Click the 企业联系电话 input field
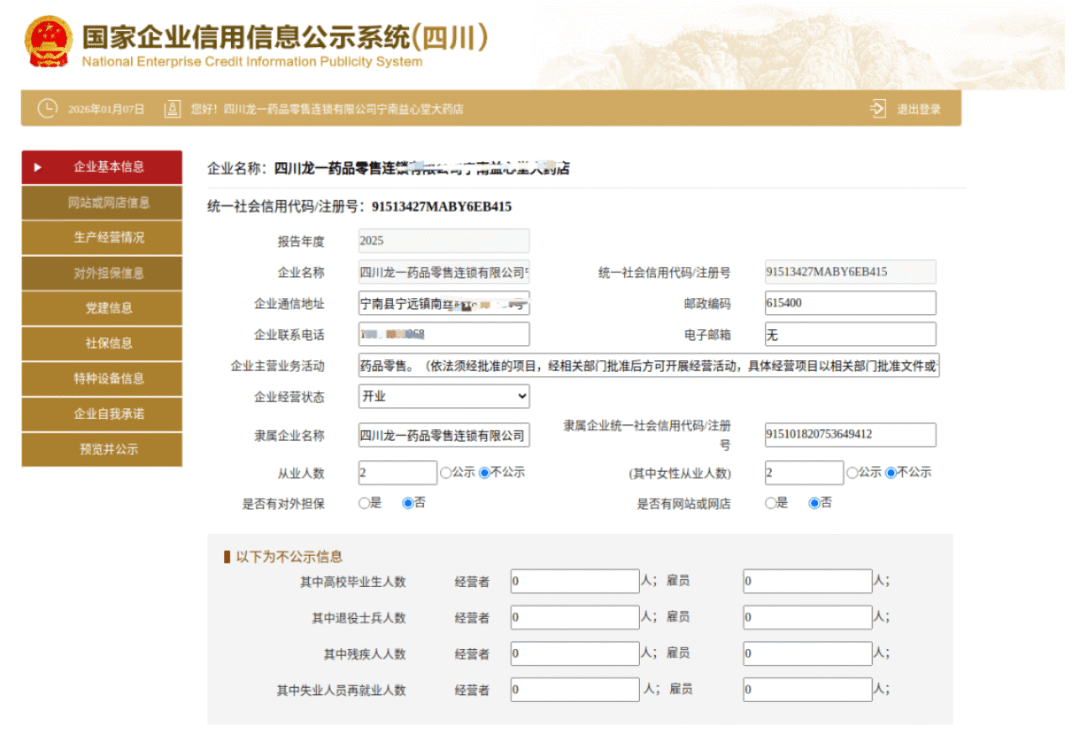Image resolution: width=1080 pixels, height=733 pixels. [x=443, y=334]
